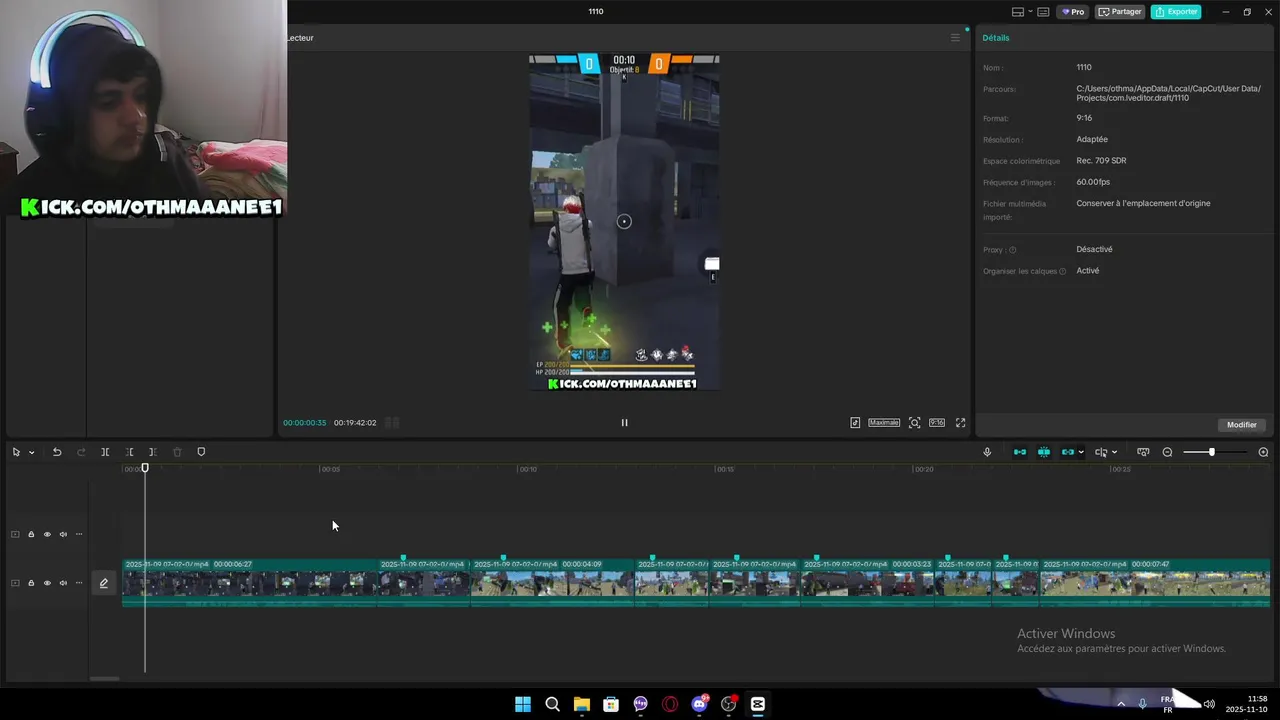Enter fullscreen preview

pos(960,422)
